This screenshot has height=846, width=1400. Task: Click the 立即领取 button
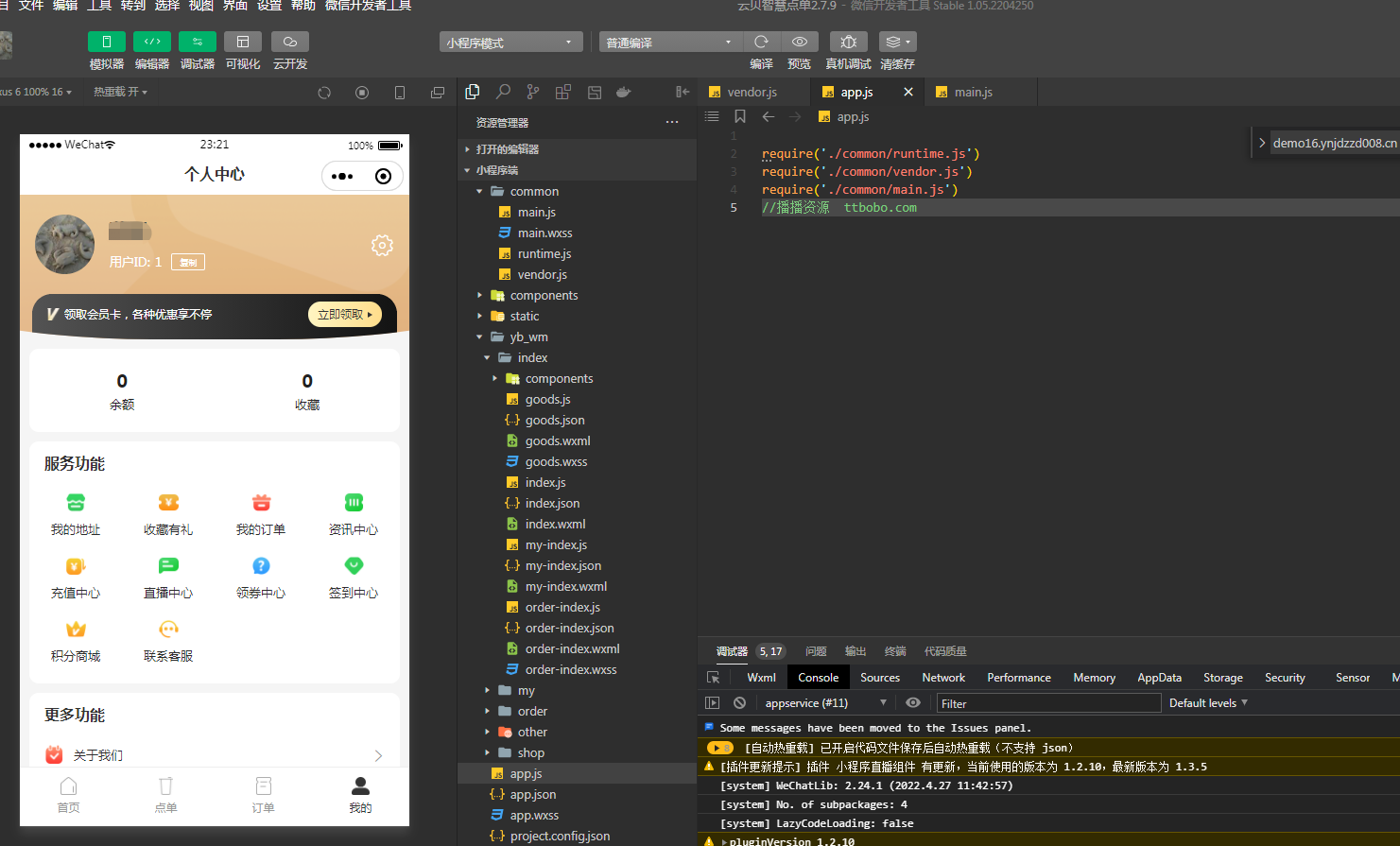point(345,315)
